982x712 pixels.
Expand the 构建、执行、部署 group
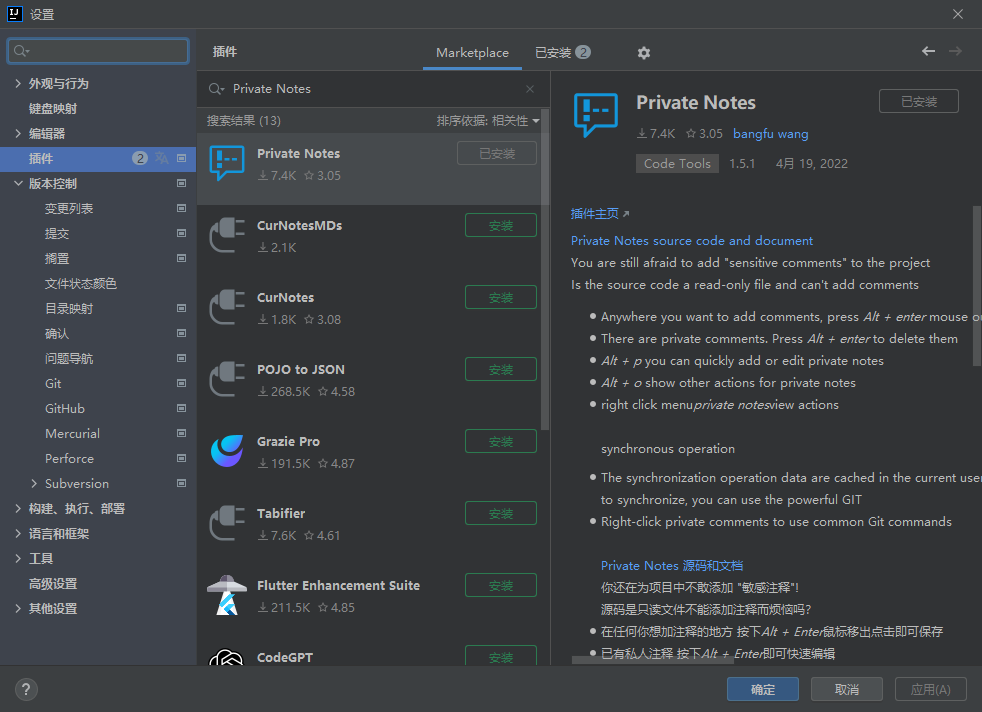18,508
